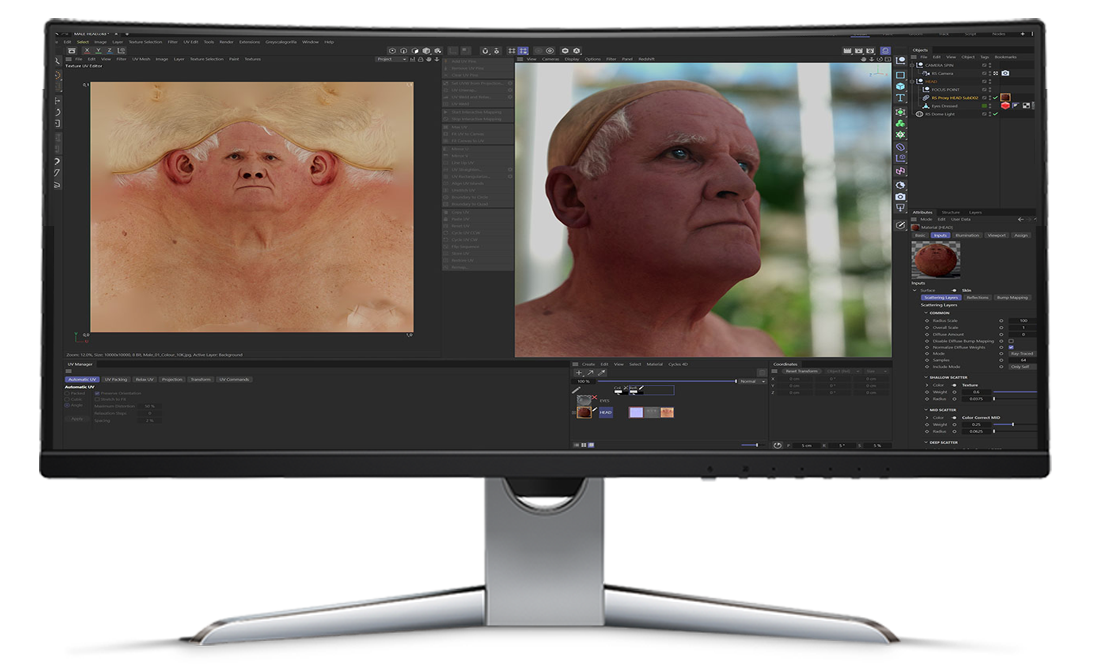The image size is (1093, 670).
Task: Switch to the Structure tab
Action: tap(951, 212)
